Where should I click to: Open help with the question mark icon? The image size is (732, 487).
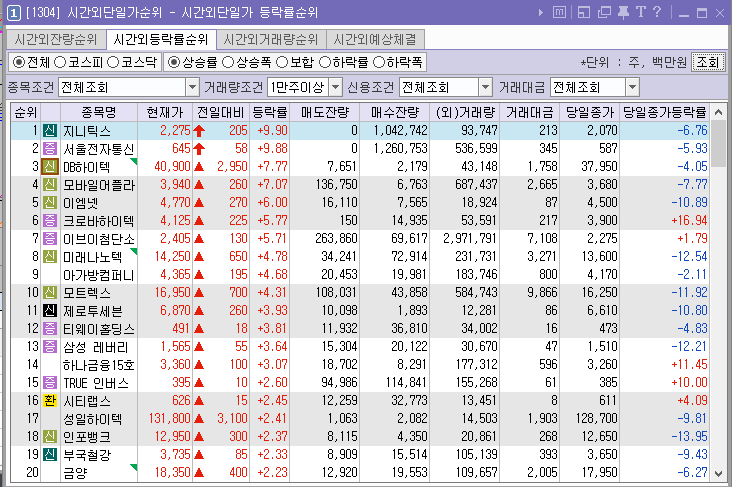click(x=657, y=12)
